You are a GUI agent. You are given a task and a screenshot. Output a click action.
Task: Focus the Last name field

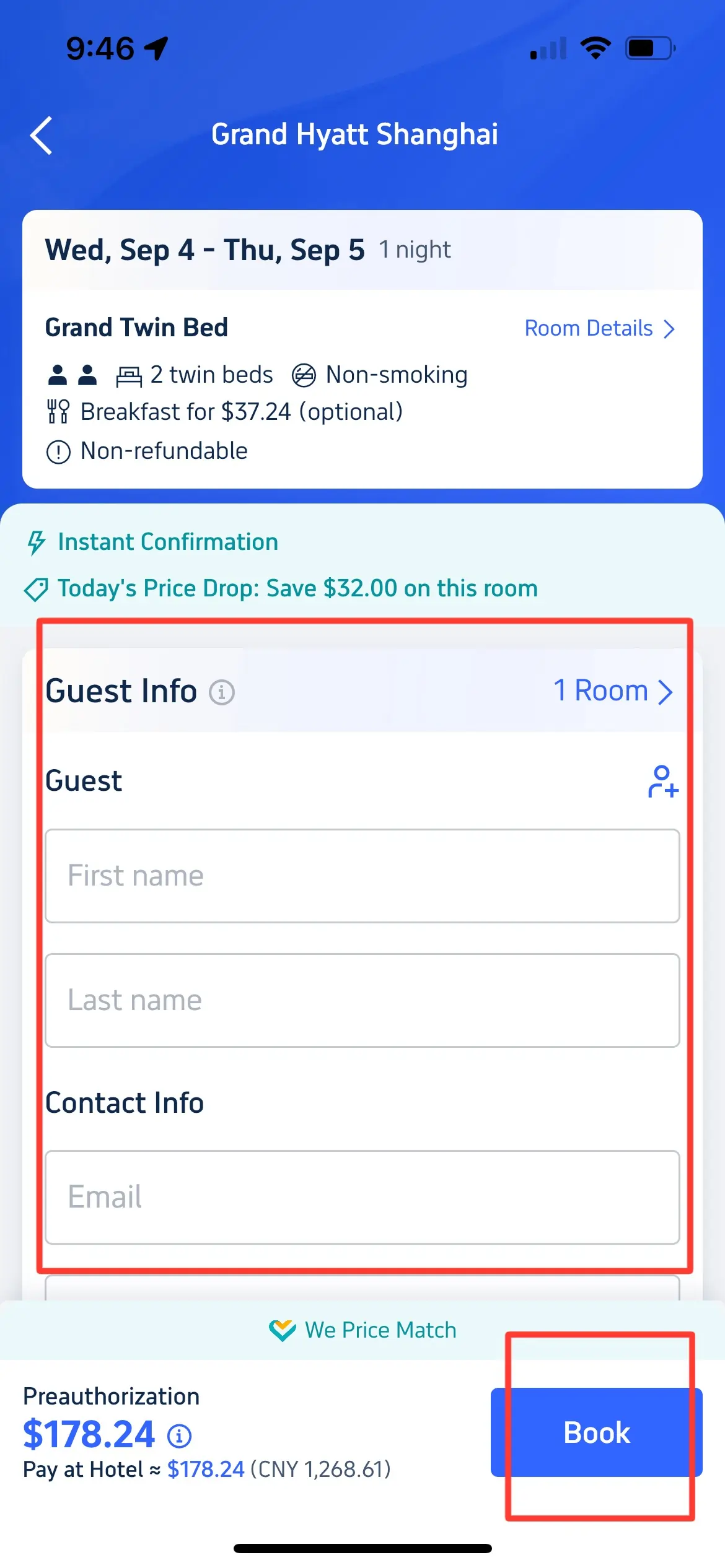362,1000
